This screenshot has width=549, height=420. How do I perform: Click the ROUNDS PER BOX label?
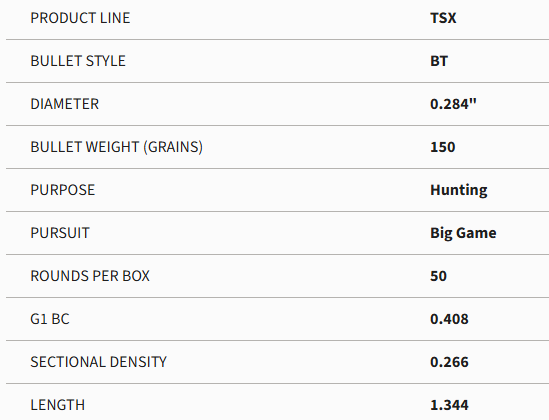coord(90,276)
